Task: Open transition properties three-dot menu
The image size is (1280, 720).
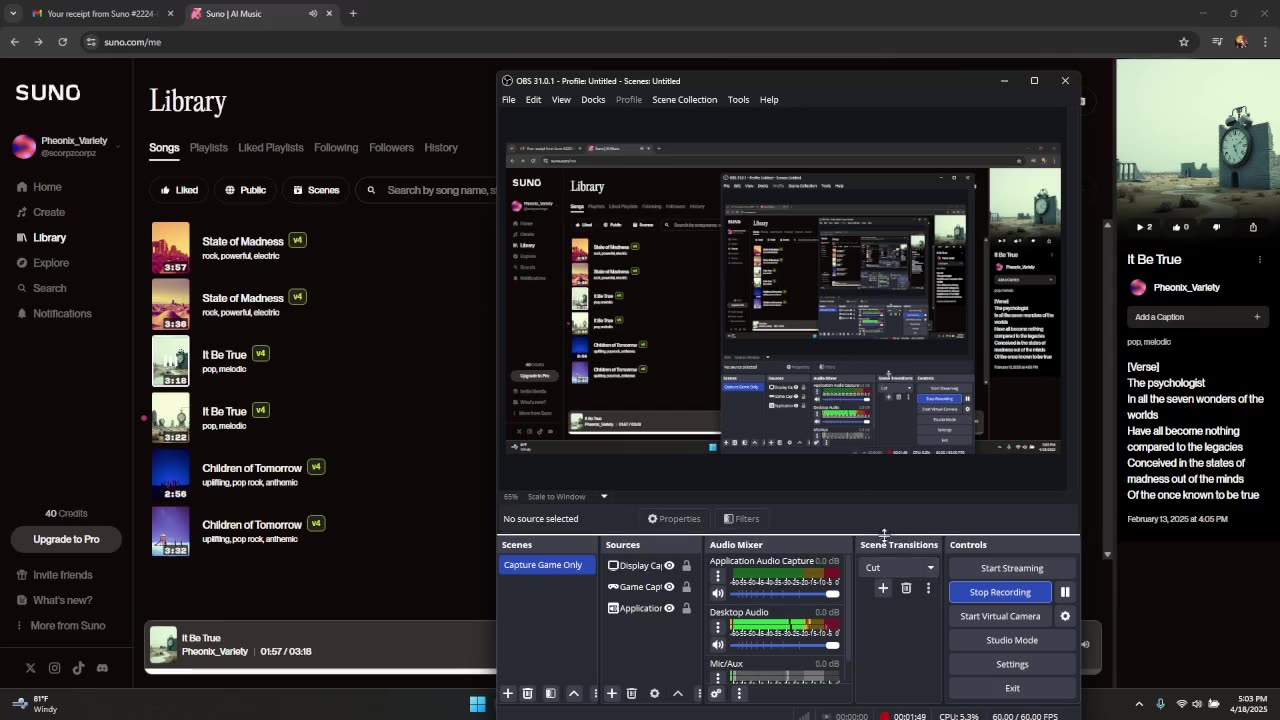Action: [x=928, y=588]
